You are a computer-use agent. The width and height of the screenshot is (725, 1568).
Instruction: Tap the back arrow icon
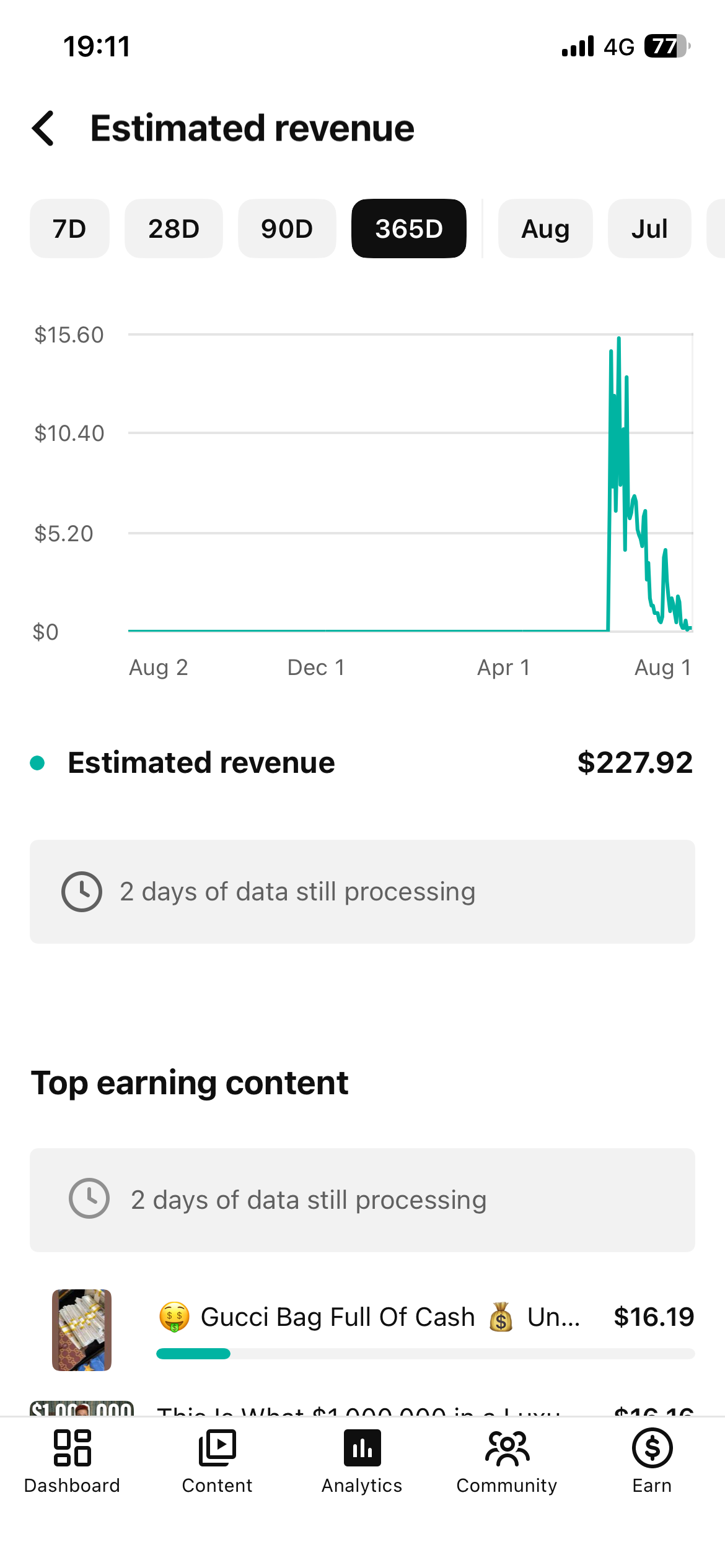coord(43,129)
